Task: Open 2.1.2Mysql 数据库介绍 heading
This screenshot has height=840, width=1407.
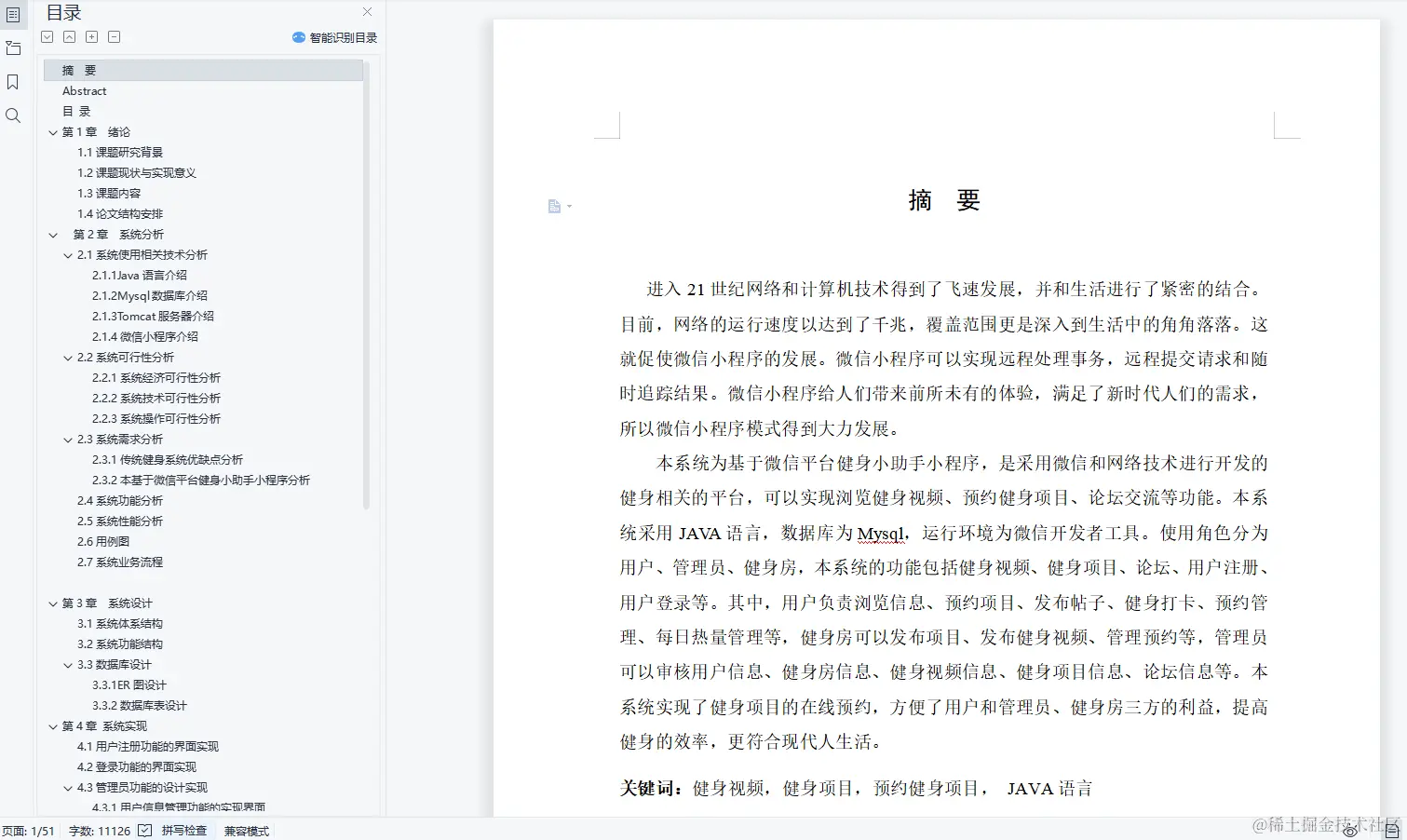Action: [150, 296]
